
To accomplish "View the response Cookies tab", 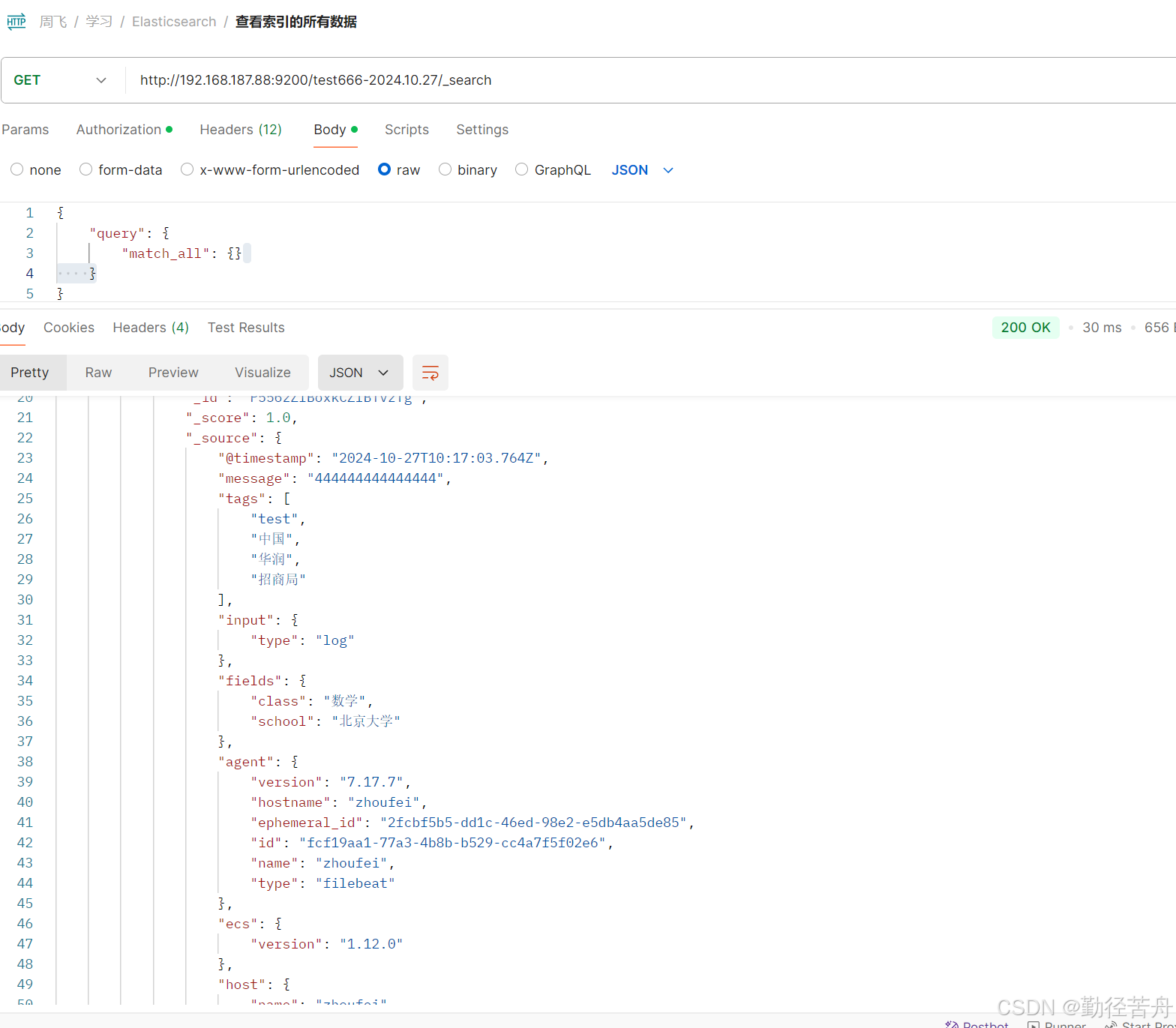I will [x=69, y=328].
